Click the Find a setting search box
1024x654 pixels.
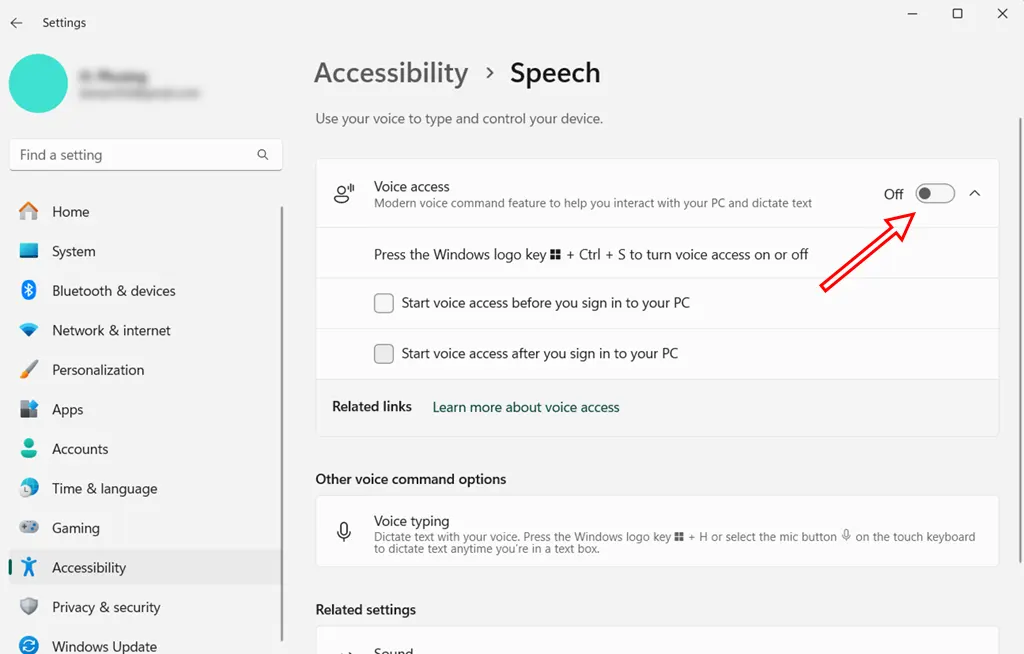[x=145, y=155]
